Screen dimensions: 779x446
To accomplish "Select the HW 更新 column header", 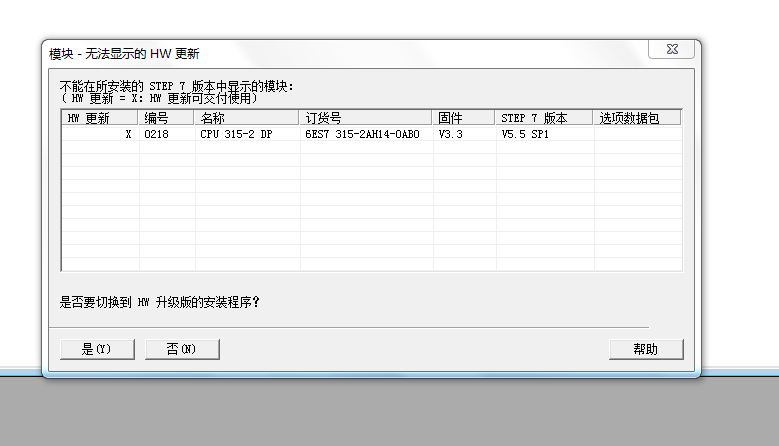I will coord(100,118).
